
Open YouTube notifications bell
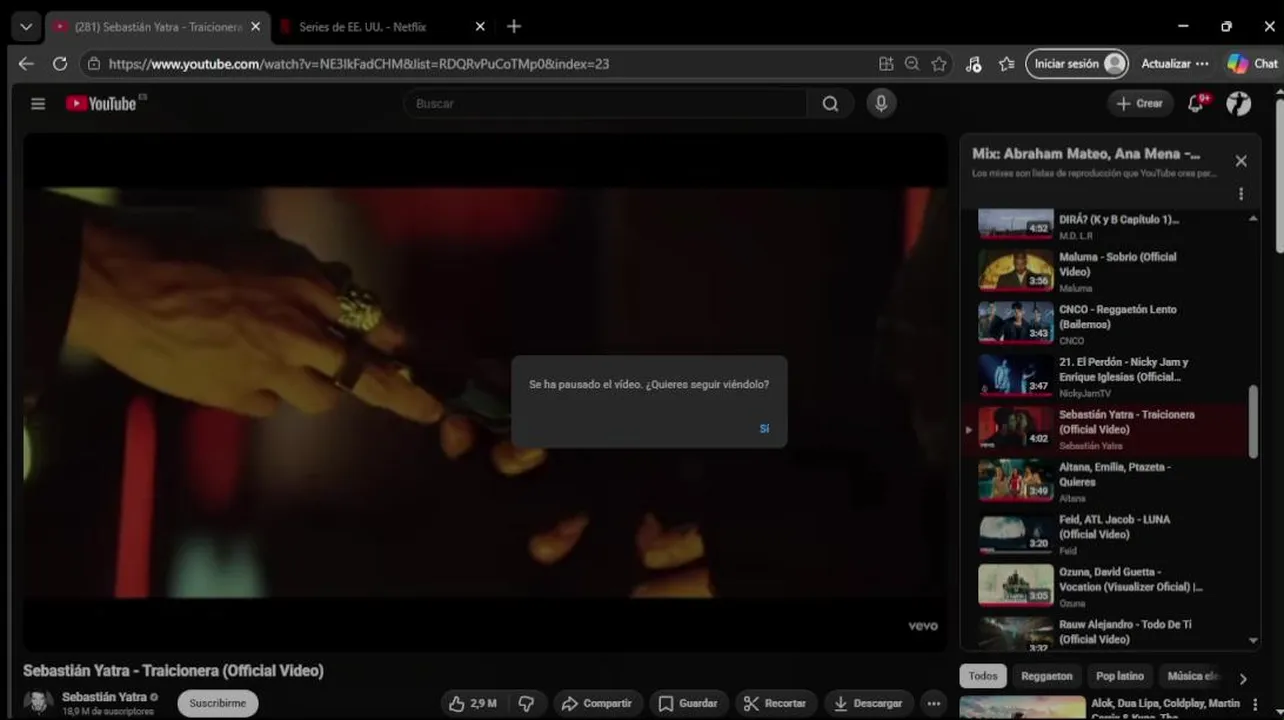(1196, 103)
